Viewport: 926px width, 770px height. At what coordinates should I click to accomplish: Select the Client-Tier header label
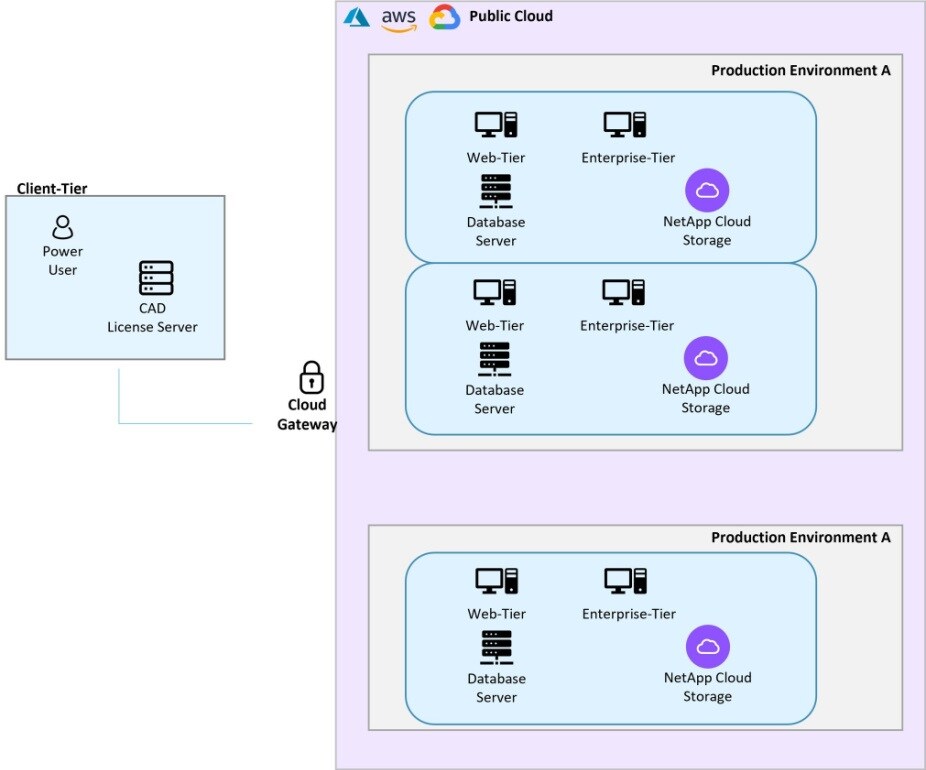click(51, 188)
